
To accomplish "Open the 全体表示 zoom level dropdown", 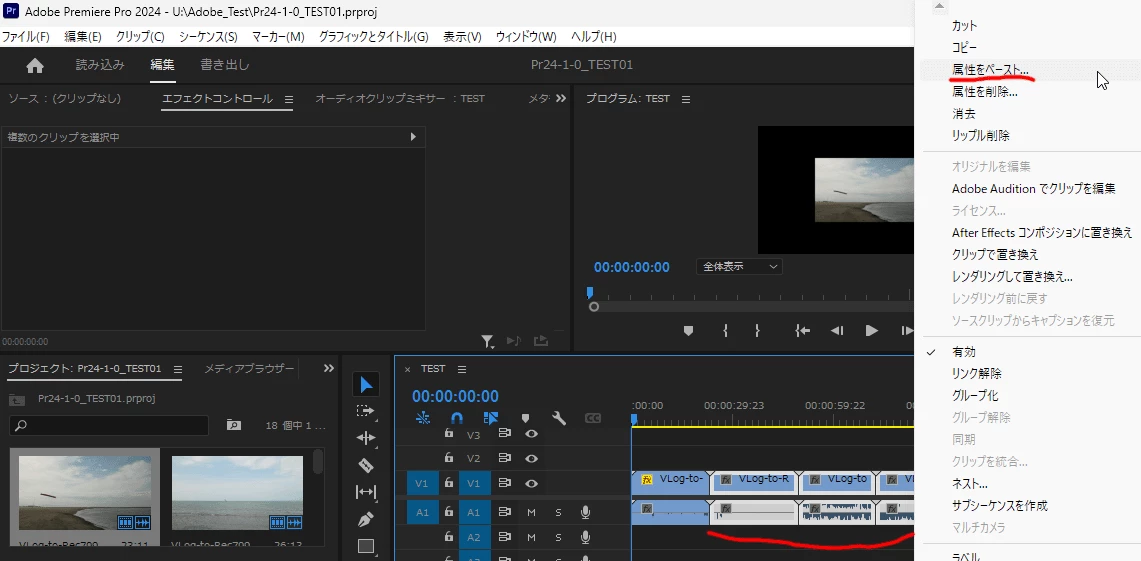I will (739, 267).
